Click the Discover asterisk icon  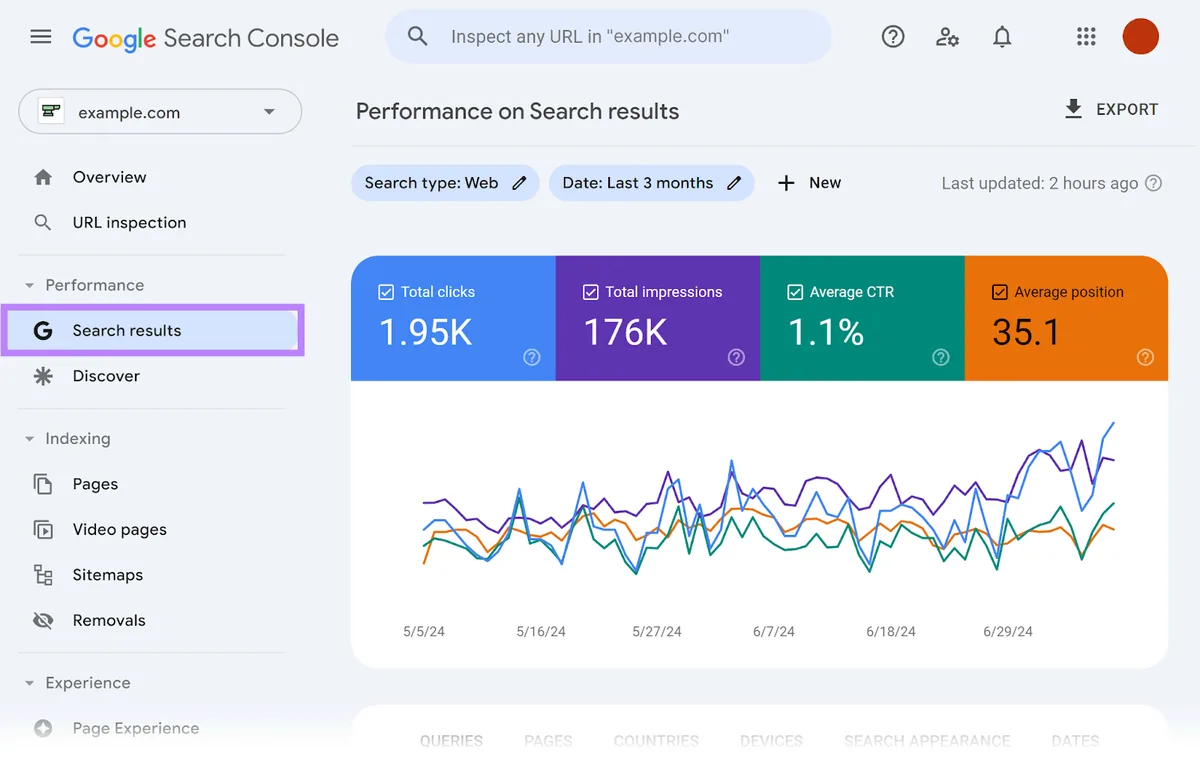(x=43, y=376)
